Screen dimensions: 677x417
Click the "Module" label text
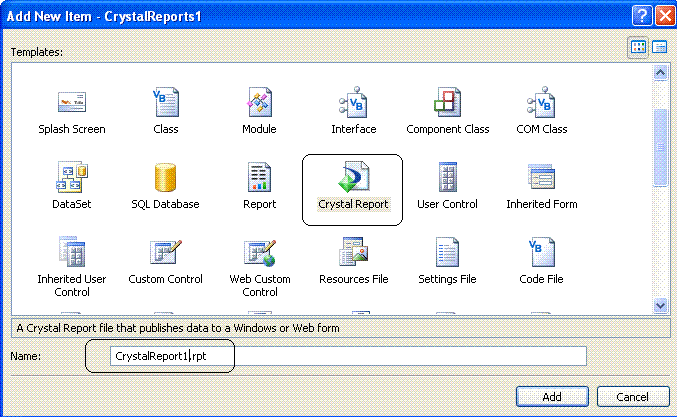[259, 129]
